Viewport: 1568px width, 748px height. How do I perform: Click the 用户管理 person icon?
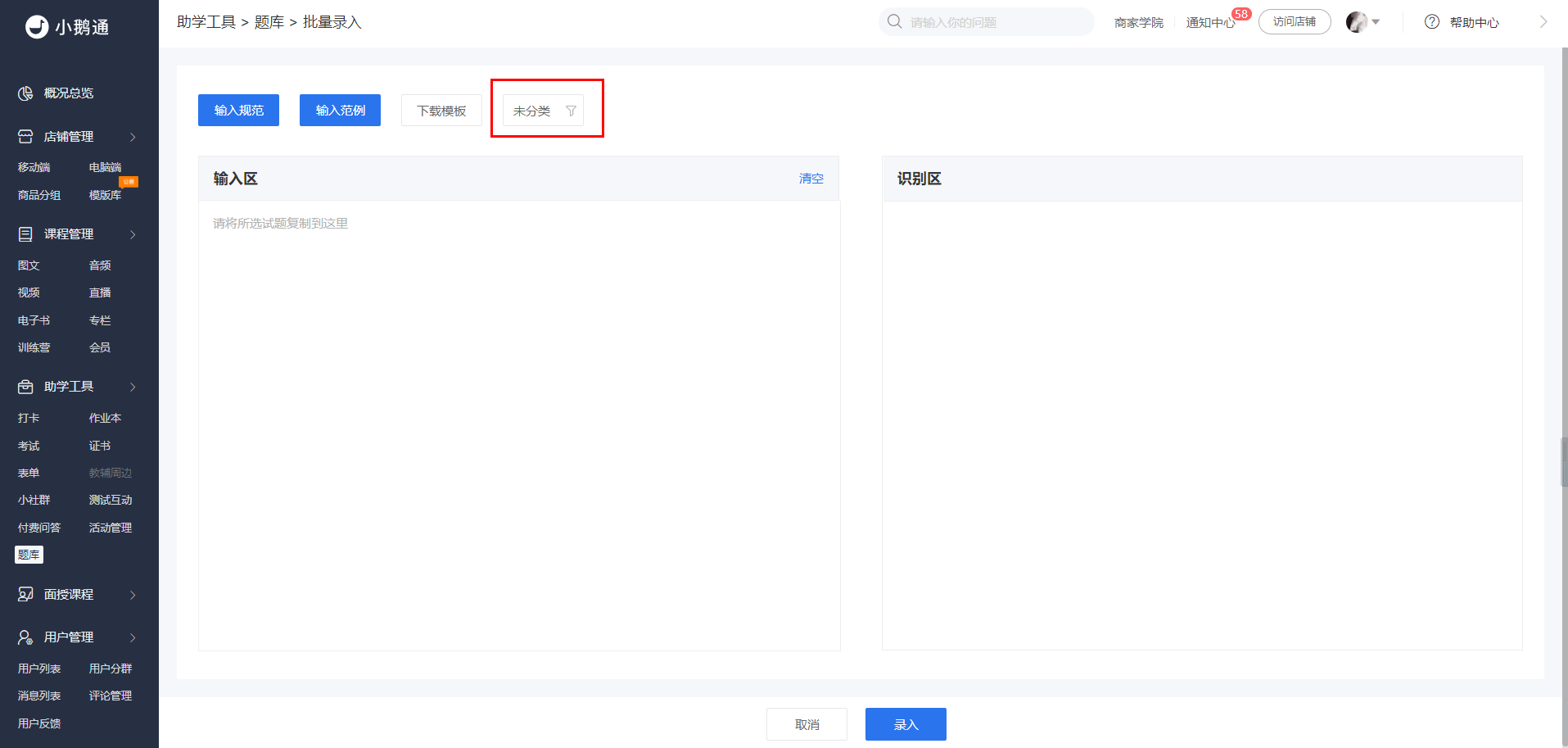[25, 637]
